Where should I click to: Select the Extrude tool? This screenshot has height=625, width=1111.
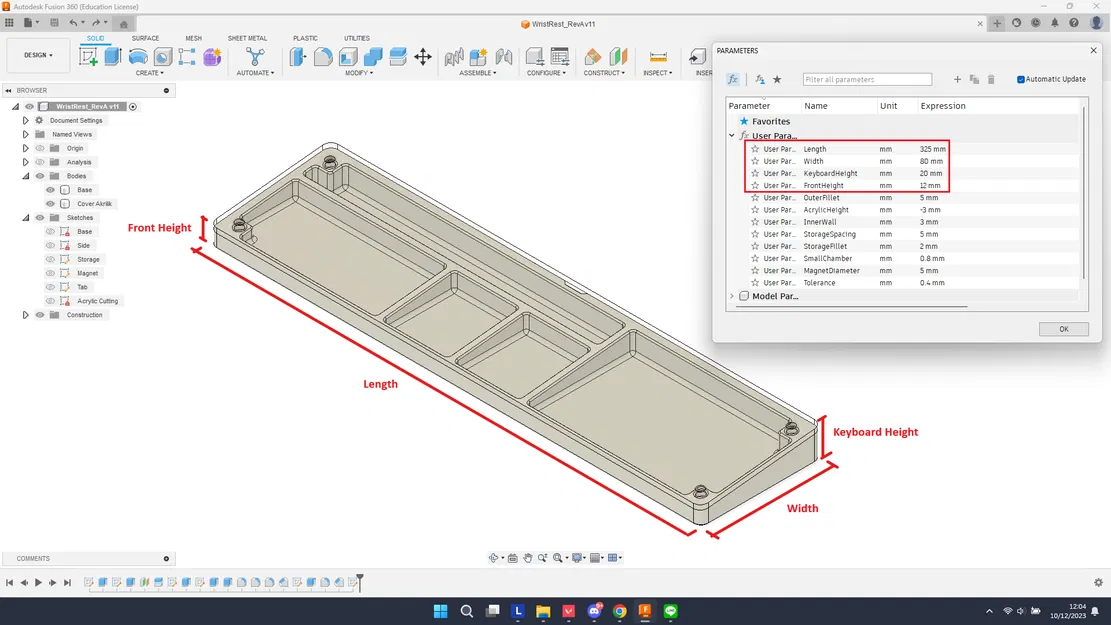tap(113, 57)
